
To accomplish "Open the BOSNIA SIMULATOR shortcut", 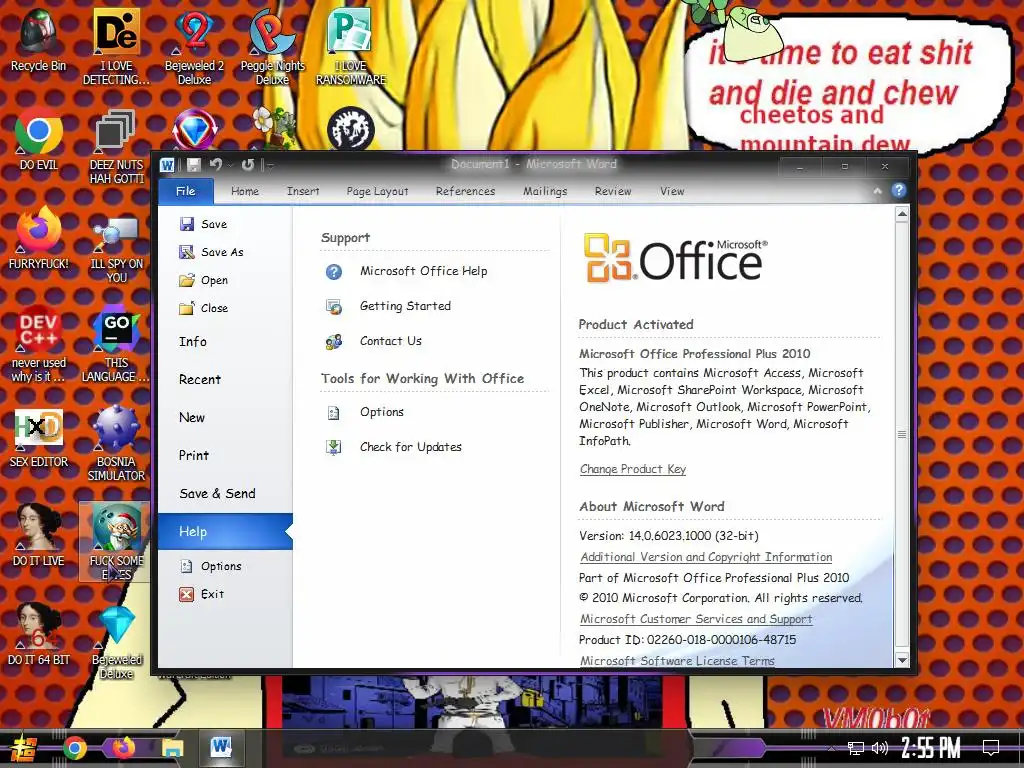I will coord(116,443).
